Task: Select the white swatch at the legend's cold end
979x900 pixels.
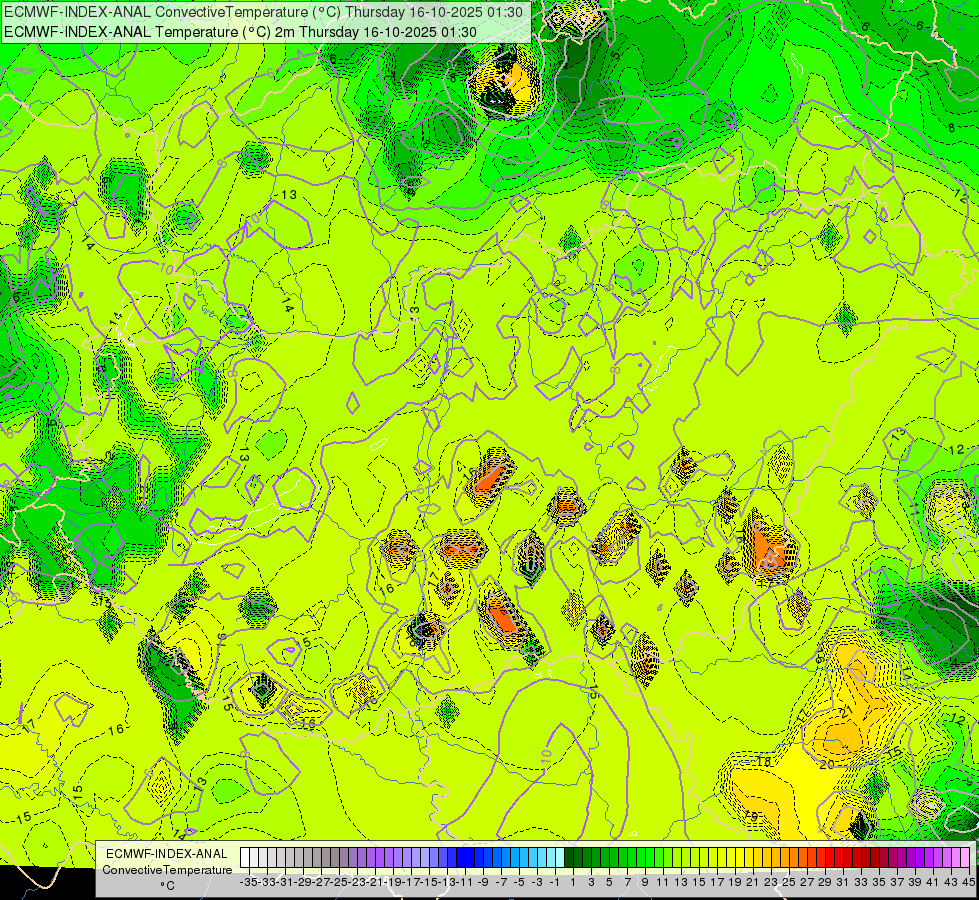Action: (245, 857)
